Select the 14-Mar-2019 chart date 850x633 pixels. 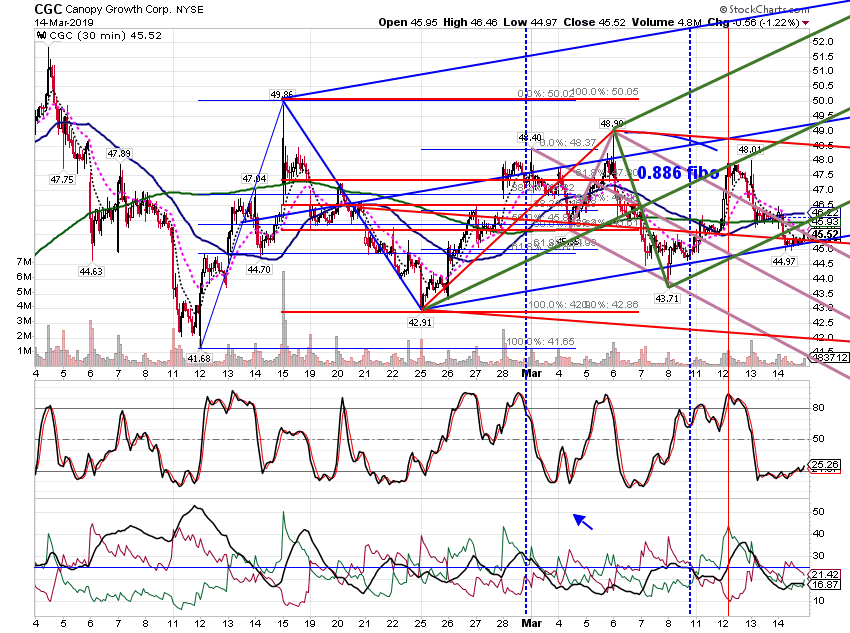click(x=64, y=23)
